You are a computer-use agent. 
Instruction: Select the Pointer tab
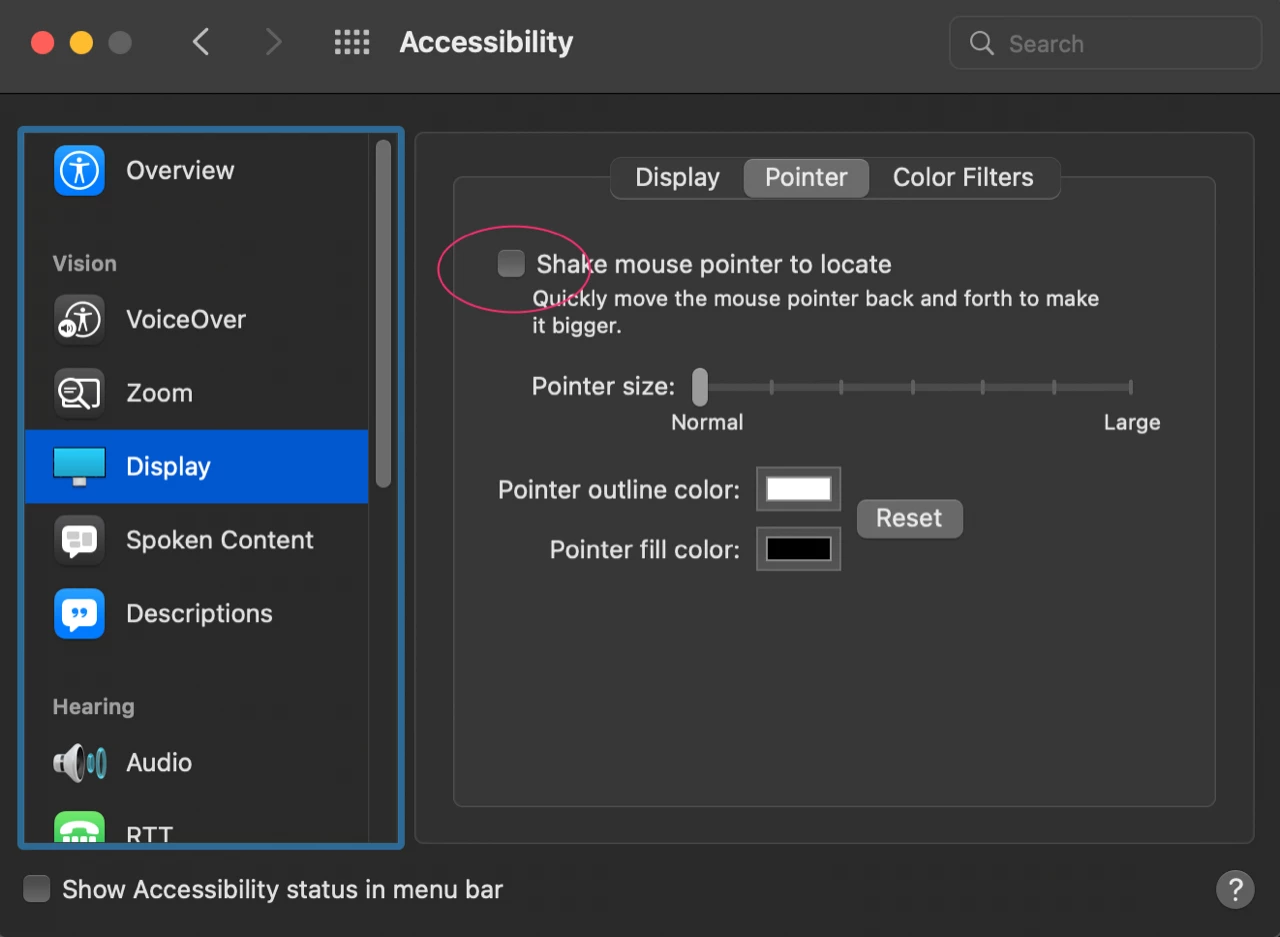coord(806,177)
